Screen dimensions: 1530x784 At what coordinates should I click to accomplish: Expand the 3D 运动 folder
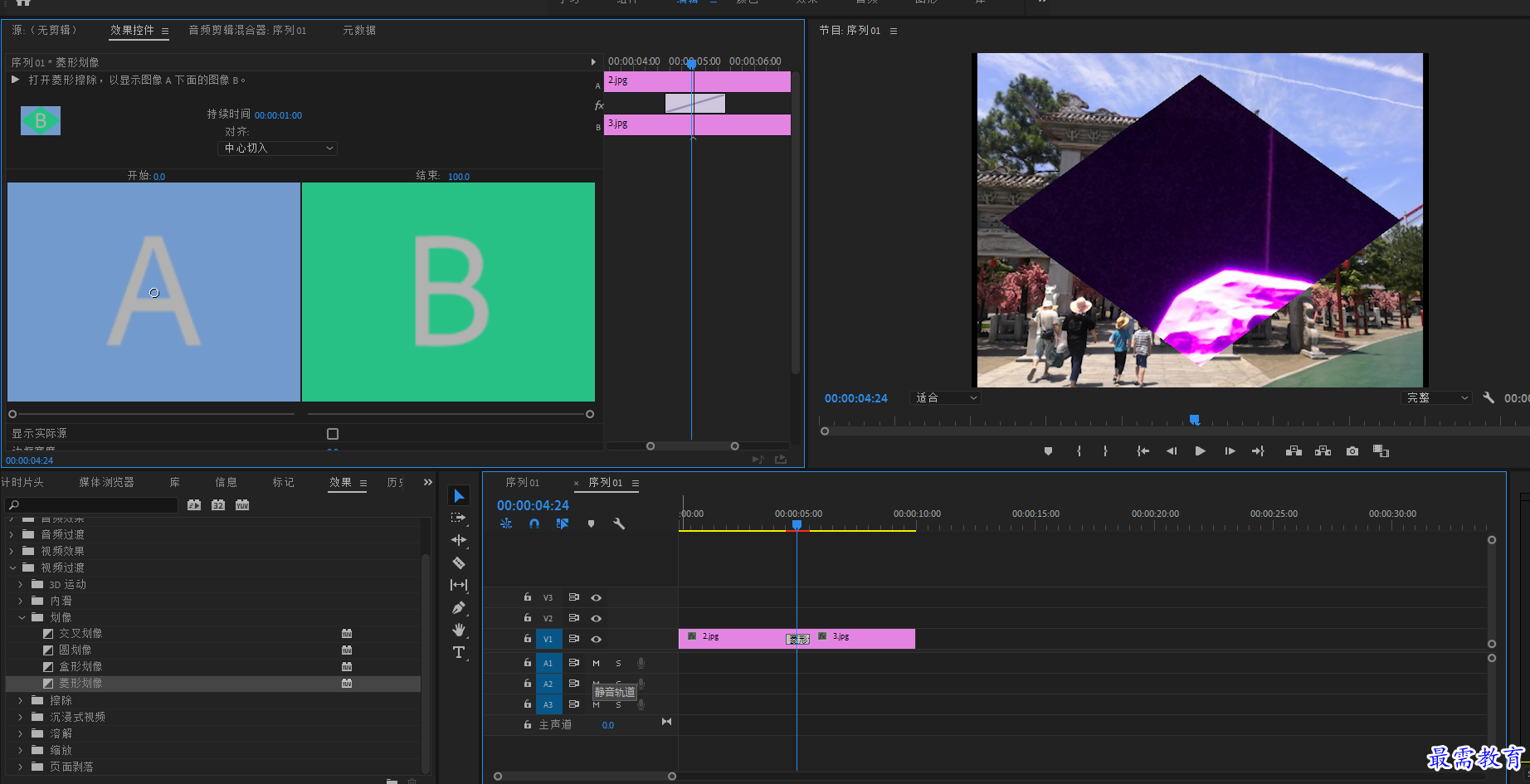click(x=21, y=584)
